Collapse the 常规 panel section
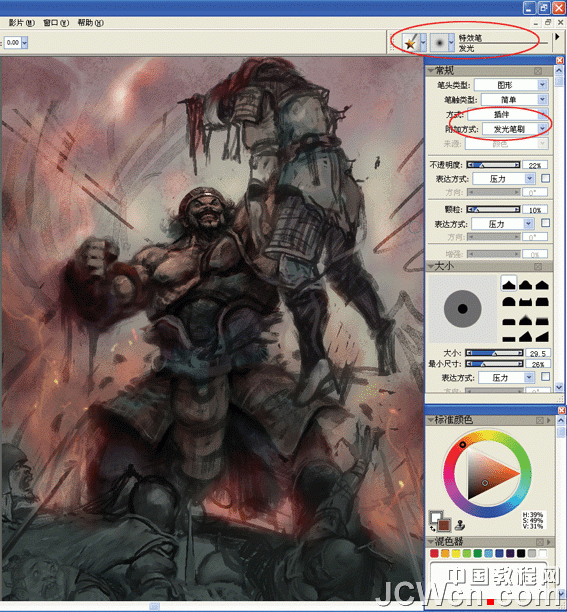567x612 pixels. pyautogui.click(x=431, y=71)
